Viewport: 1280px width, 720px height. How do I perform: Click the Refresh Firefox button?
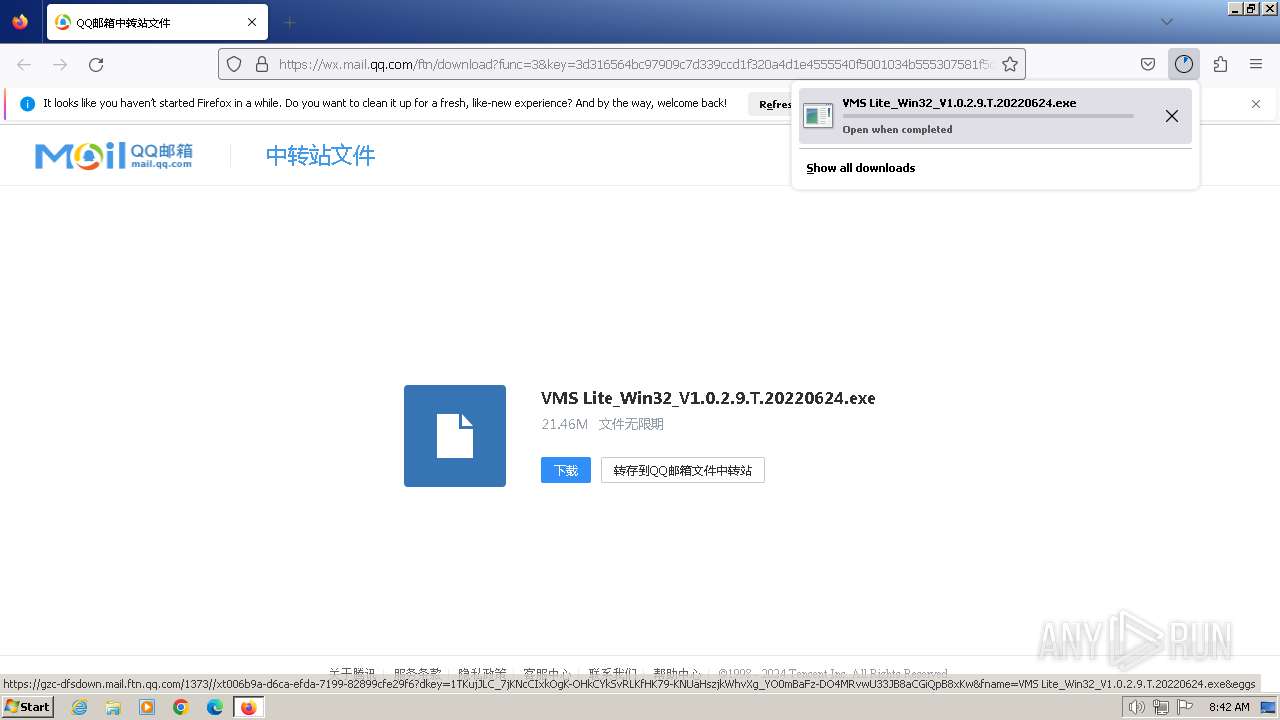[x=772, y=104]
